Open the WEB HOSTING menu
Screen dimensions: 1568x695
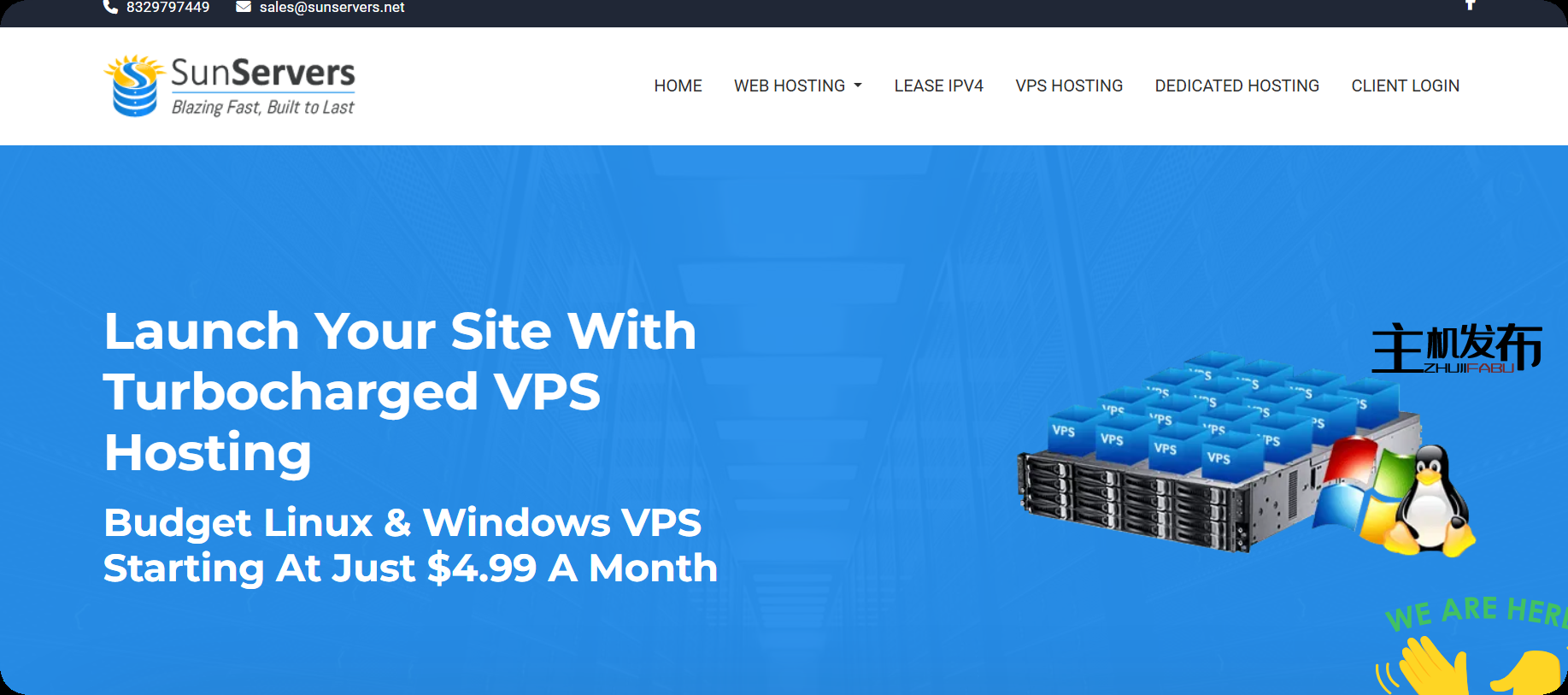click(x=798, y=85)
